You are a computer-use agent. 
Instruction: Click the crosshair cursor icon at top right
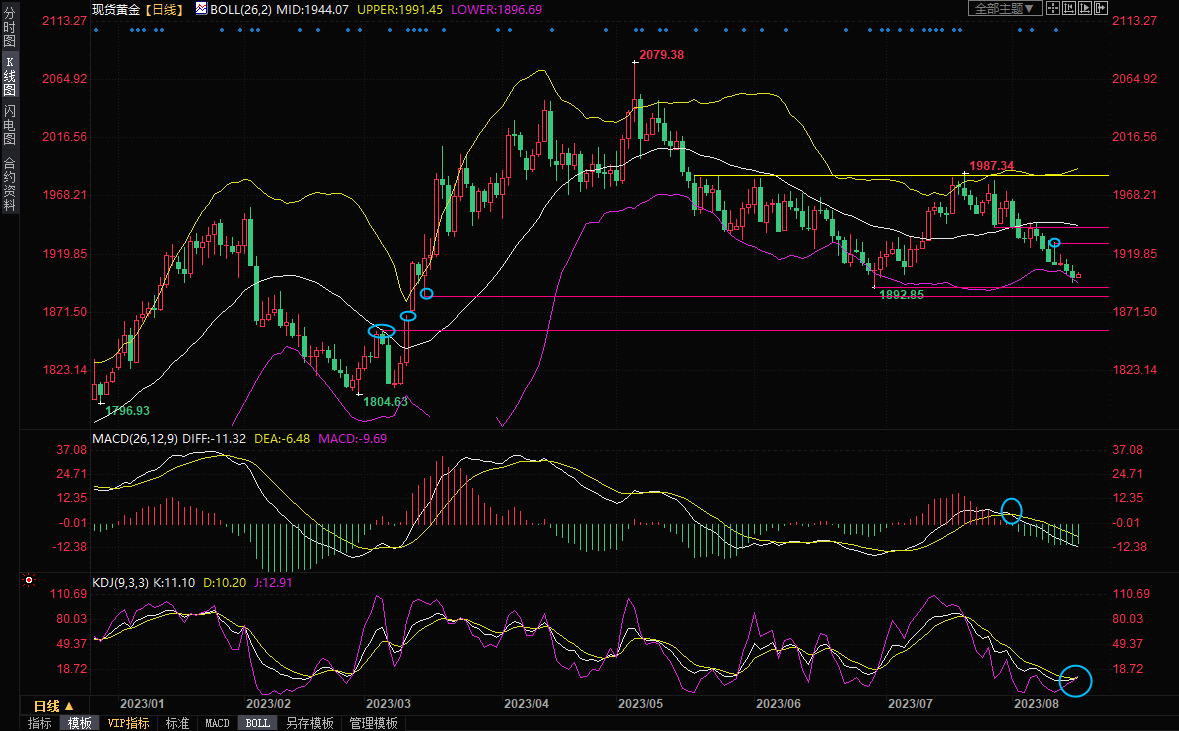[x=1053, y=8]
